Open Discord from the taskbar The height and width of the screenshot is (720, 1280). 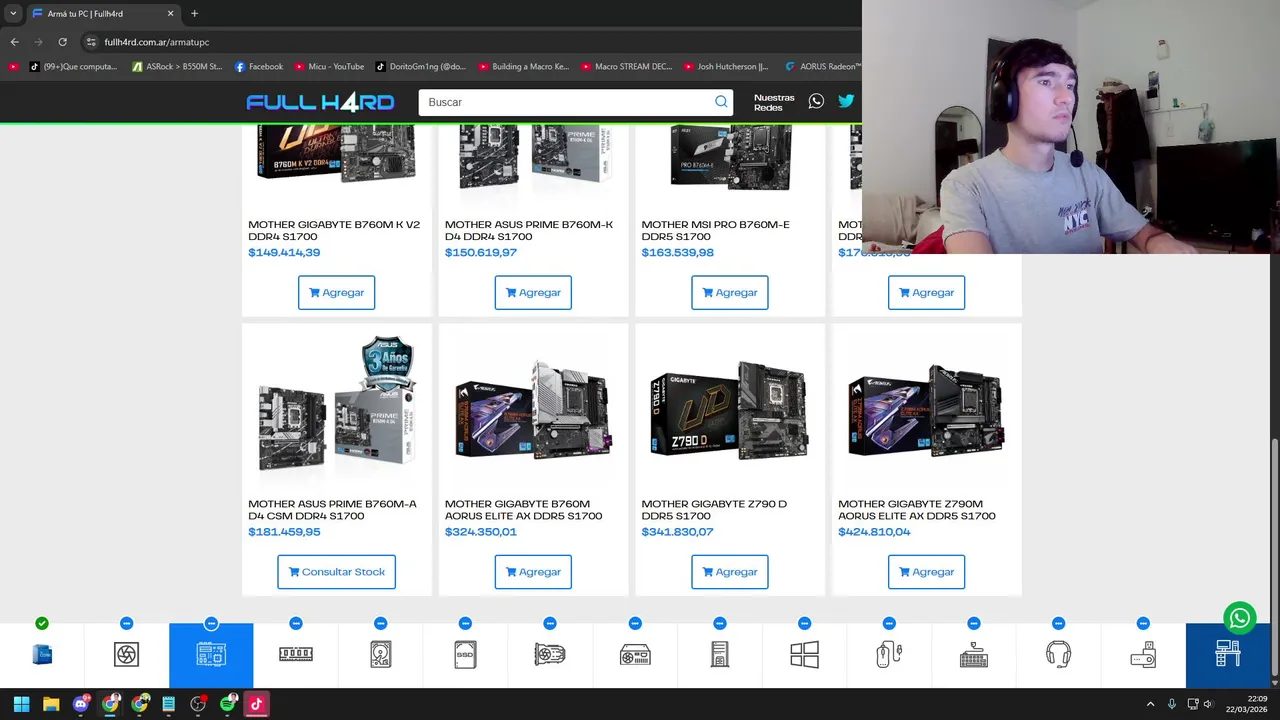pos(81,704)
